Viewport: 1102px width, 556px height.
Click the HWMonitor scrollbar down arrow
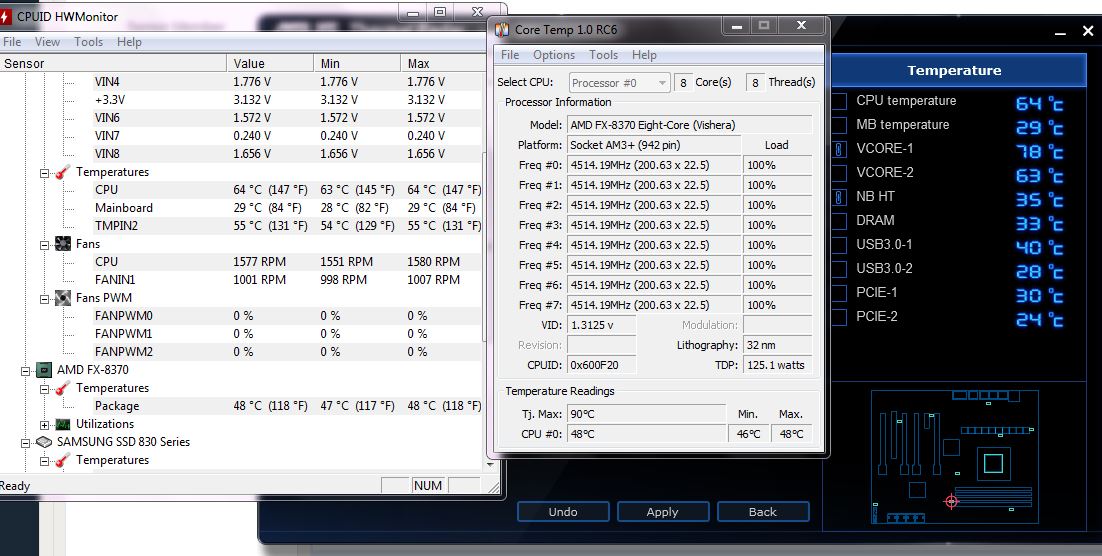(489, 465)
